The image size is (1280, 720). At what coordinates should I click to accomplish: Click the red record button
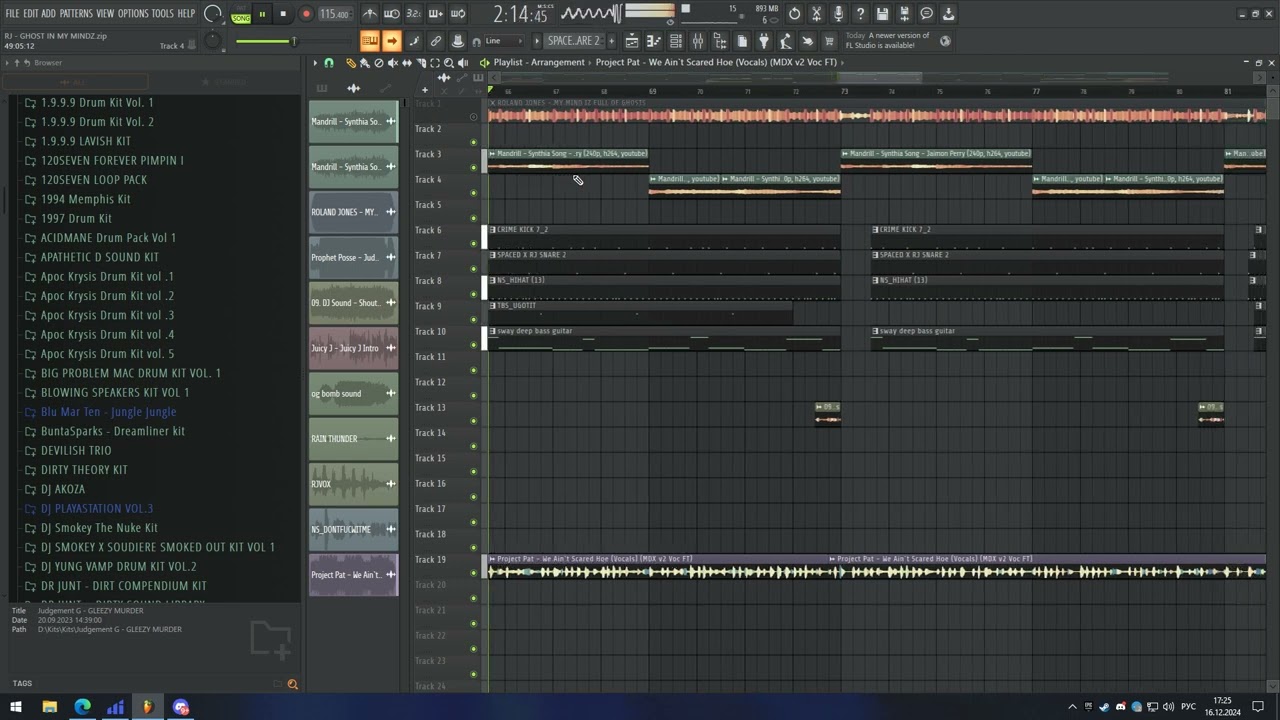(306, 14)
